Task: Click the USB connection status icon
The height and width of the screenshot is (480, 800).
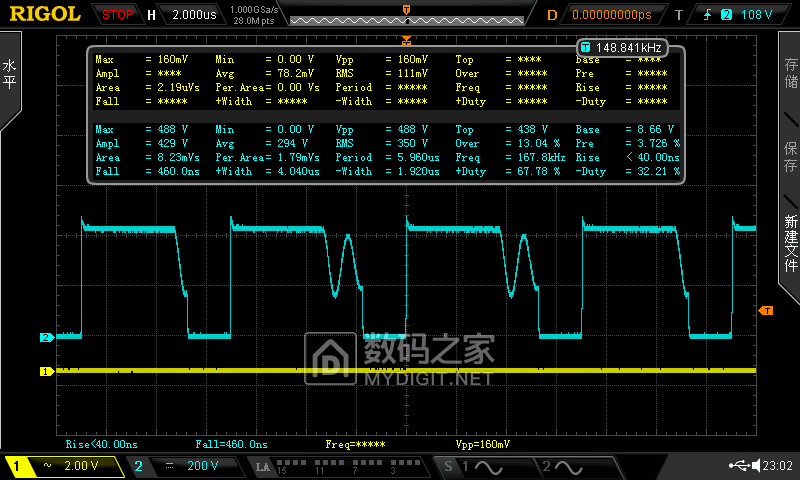Action: point(740,466)
